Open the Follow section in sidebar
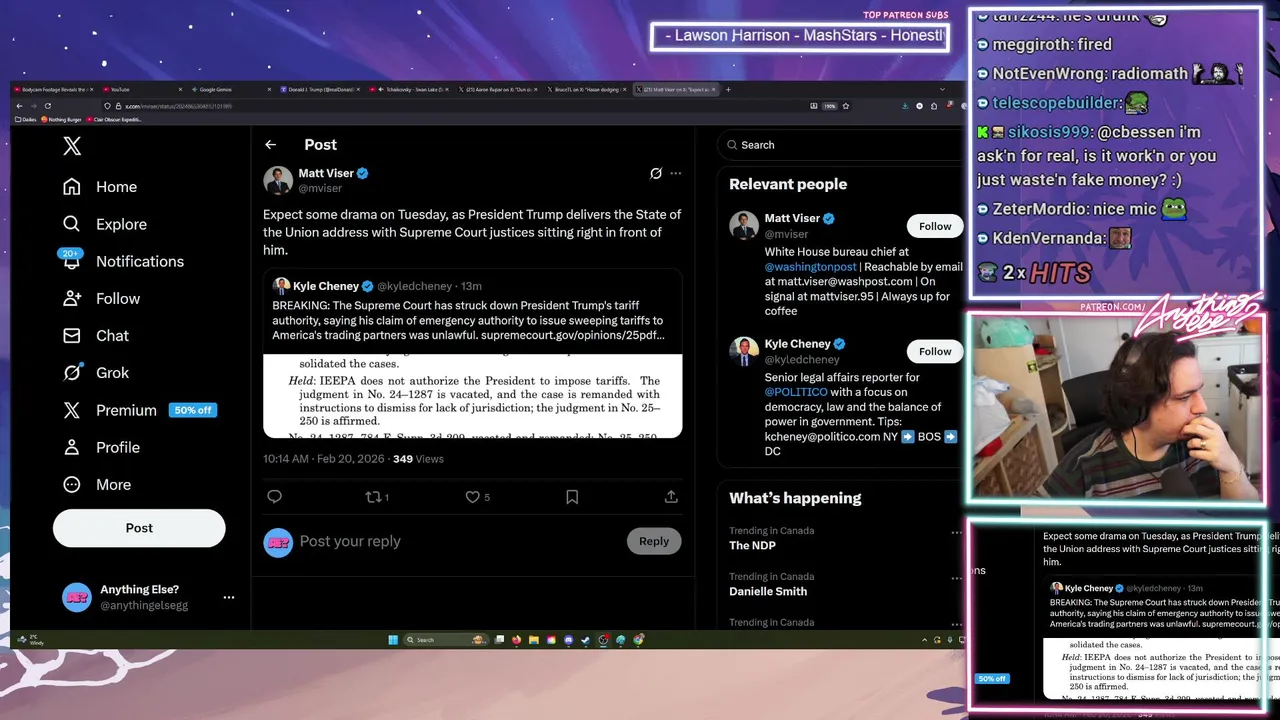The height and width of the screenshot is (720, 1280). coord(101,298)
